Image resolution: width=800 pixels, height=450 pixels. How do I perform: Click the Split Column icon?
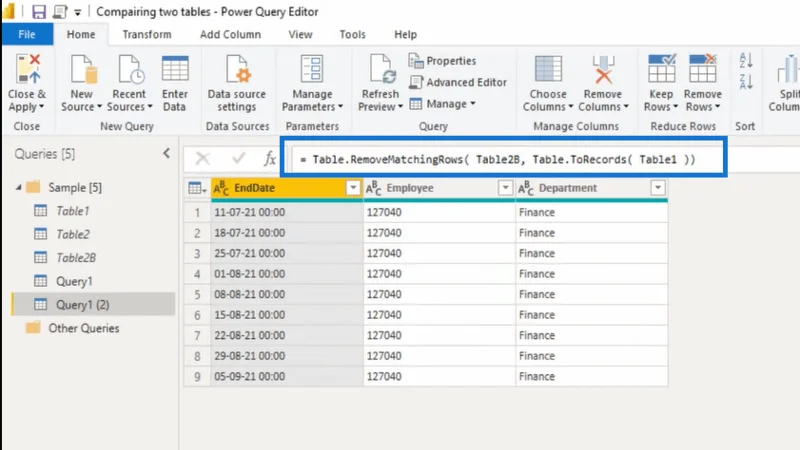788,69
